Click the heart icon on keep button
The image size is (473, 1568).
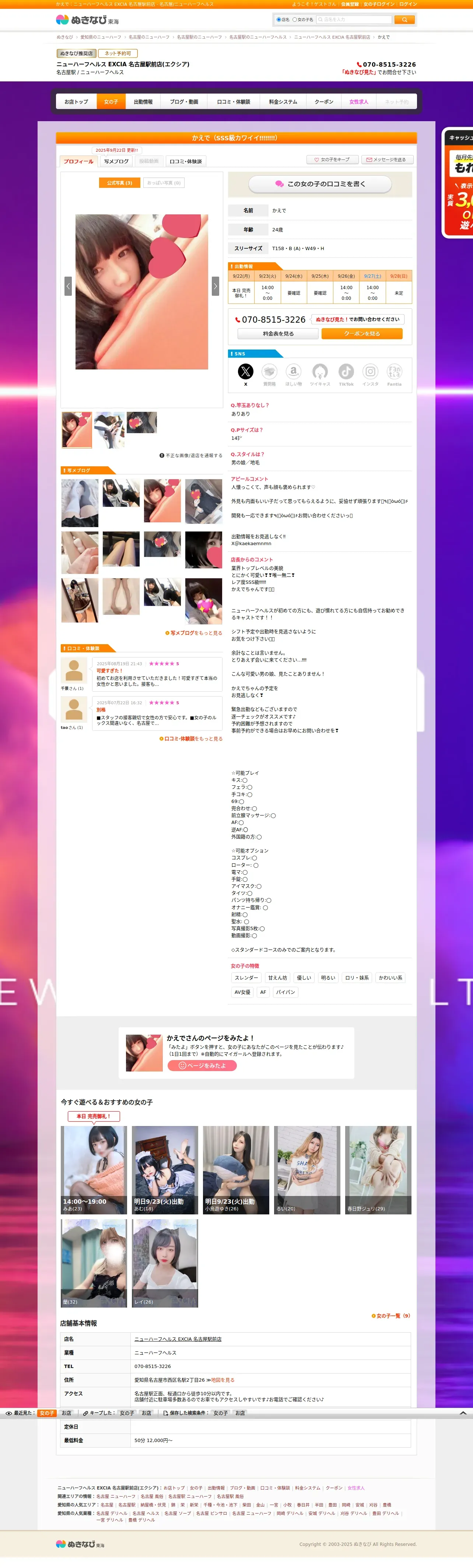pos(316,159)
